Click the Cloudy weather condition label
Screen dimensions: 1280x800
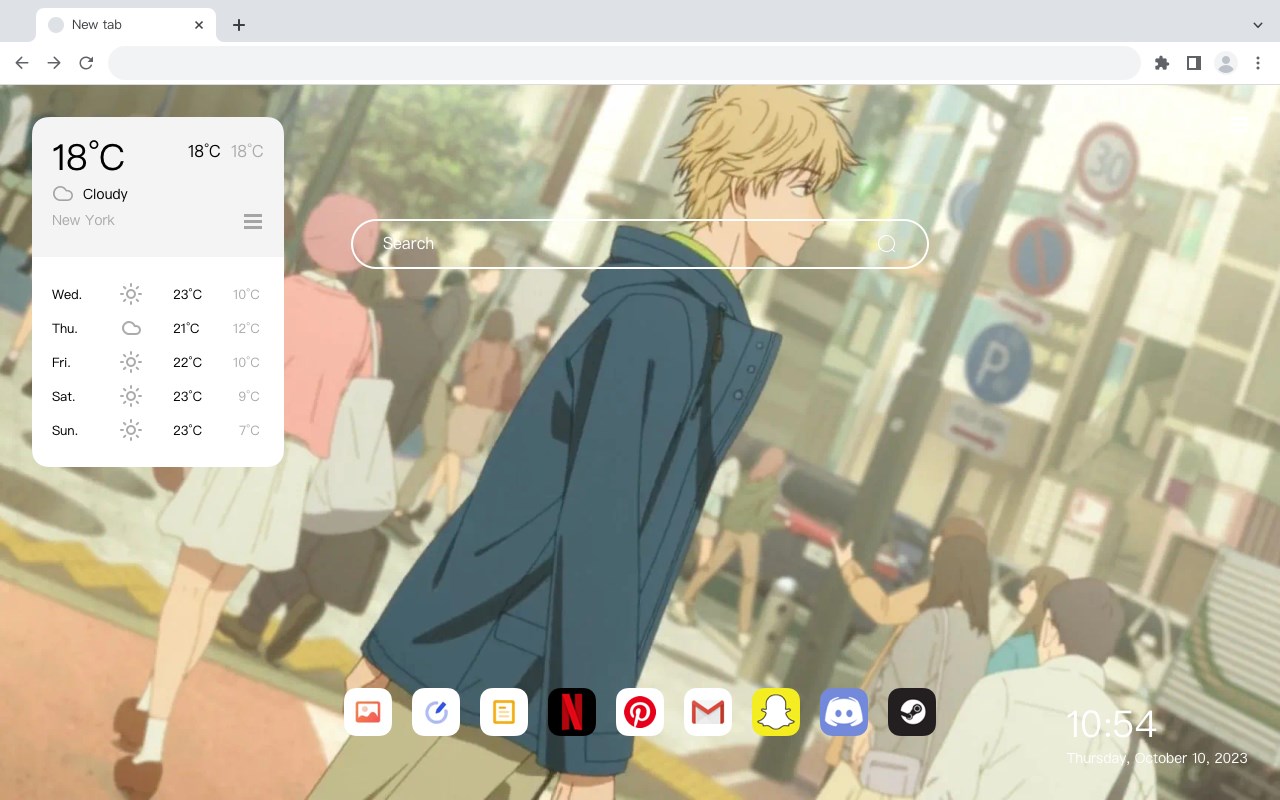click(x=105, y=194)
